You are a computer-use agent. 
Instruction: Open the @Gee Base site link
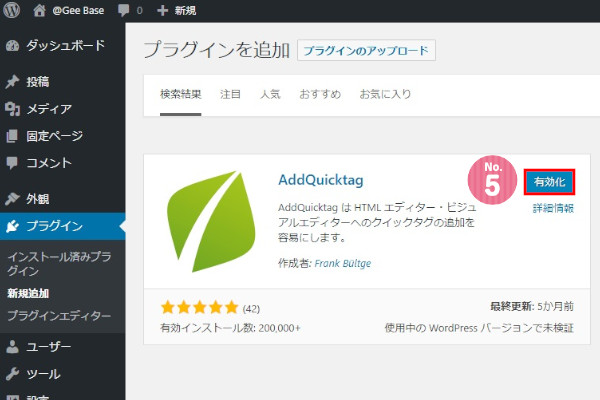point(78,10)
